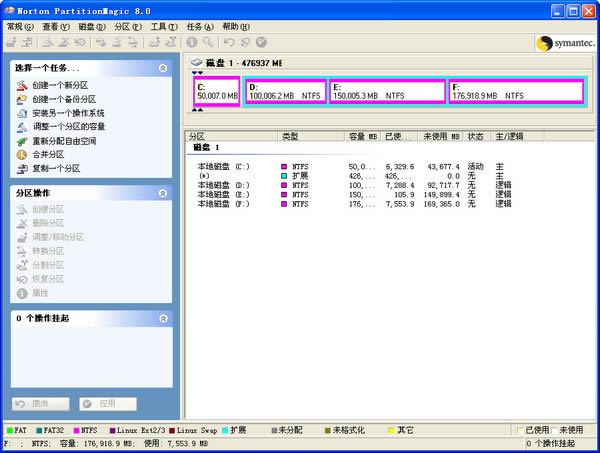Collapse the 分区操作 panel
This screenshot has height=453, width=600.
pos(163,193)
